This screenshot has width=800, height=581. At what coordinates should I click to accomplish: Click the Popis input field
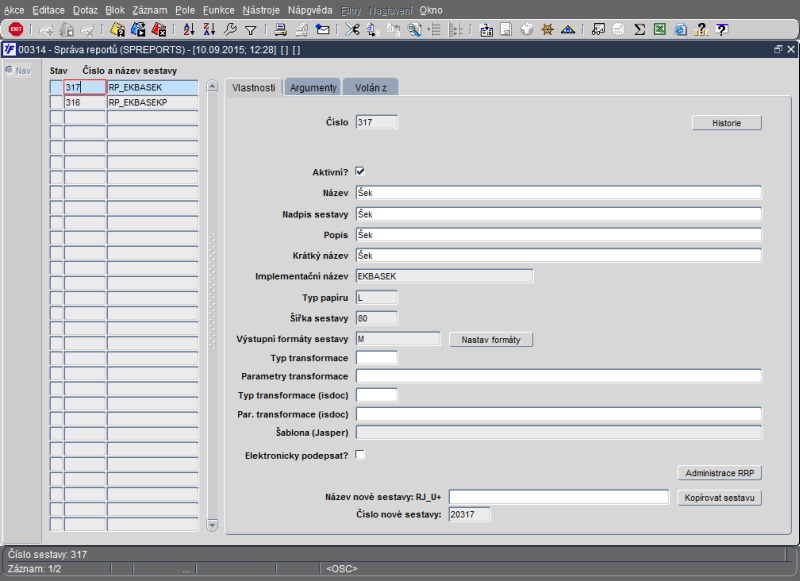pyautogui.click(x=559, y=235)
